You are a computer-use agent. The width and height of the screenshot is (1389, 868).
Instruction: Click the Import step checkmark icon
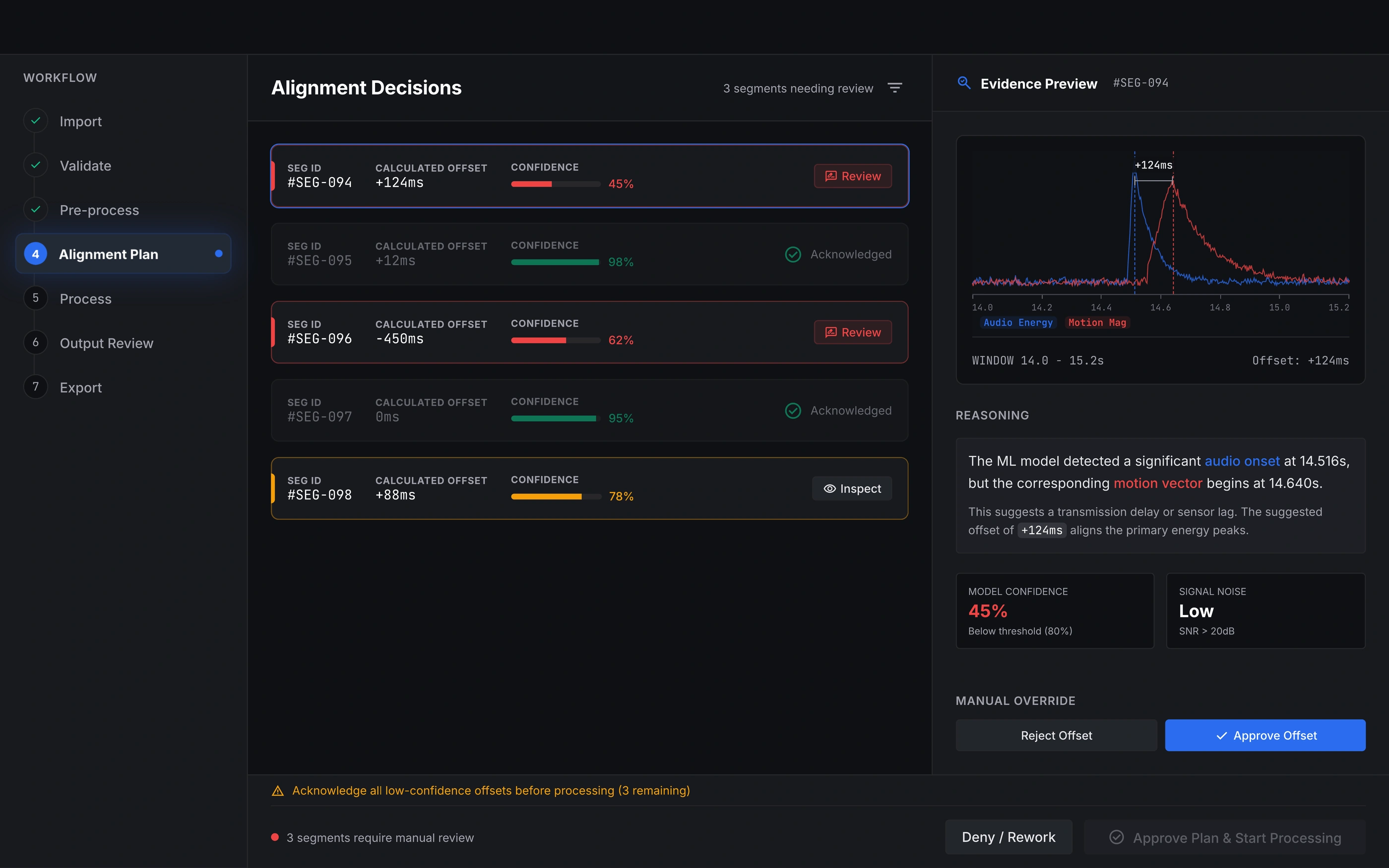click(36, 121)
